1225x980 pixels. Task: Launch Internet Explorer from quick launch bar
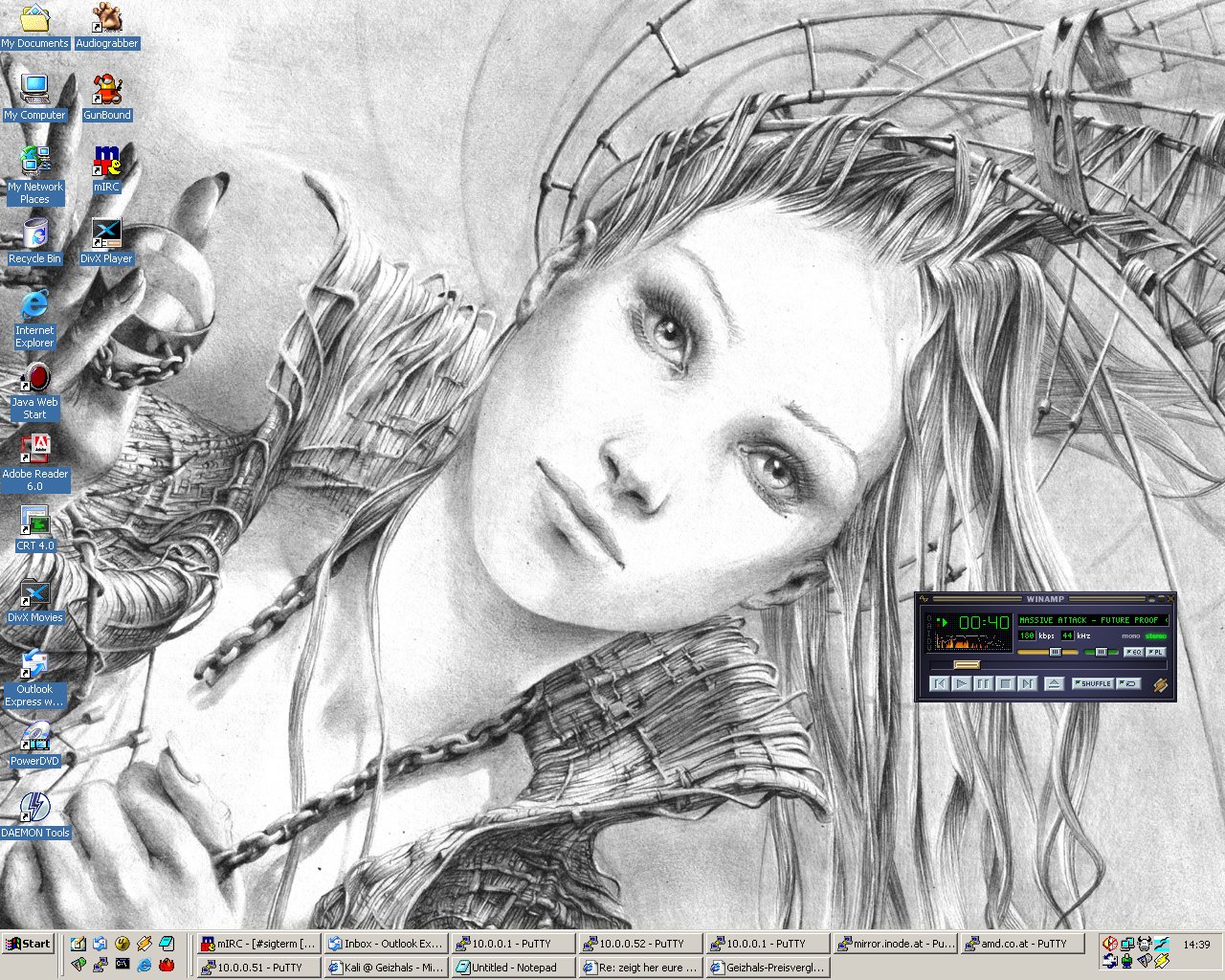coord(144,965)
